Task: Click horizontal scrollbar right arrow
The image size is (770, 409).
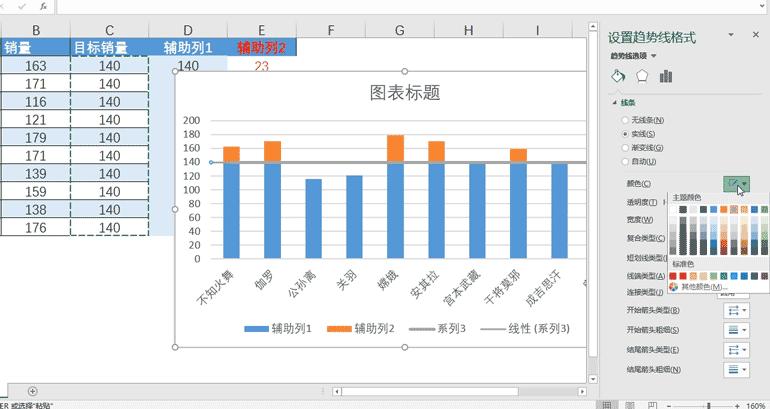Action: coord(582,391)
